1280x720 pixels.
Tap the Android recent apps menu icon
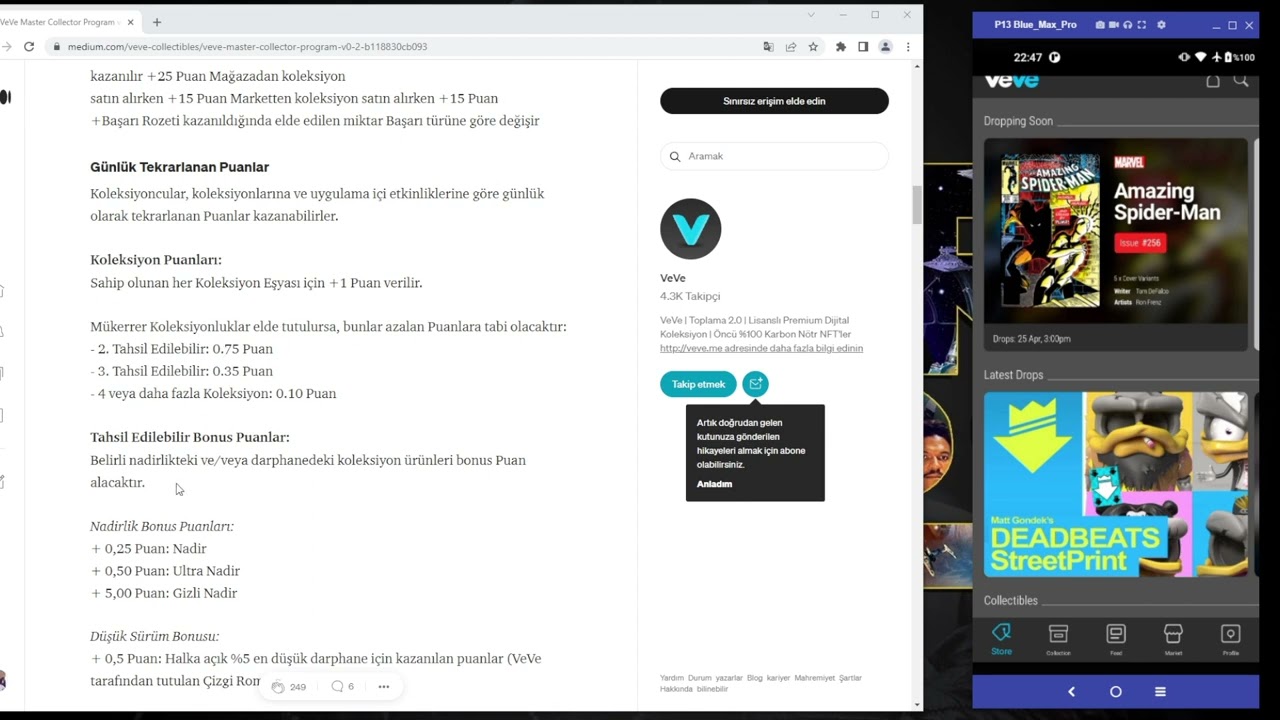(x=1160, y=691)
